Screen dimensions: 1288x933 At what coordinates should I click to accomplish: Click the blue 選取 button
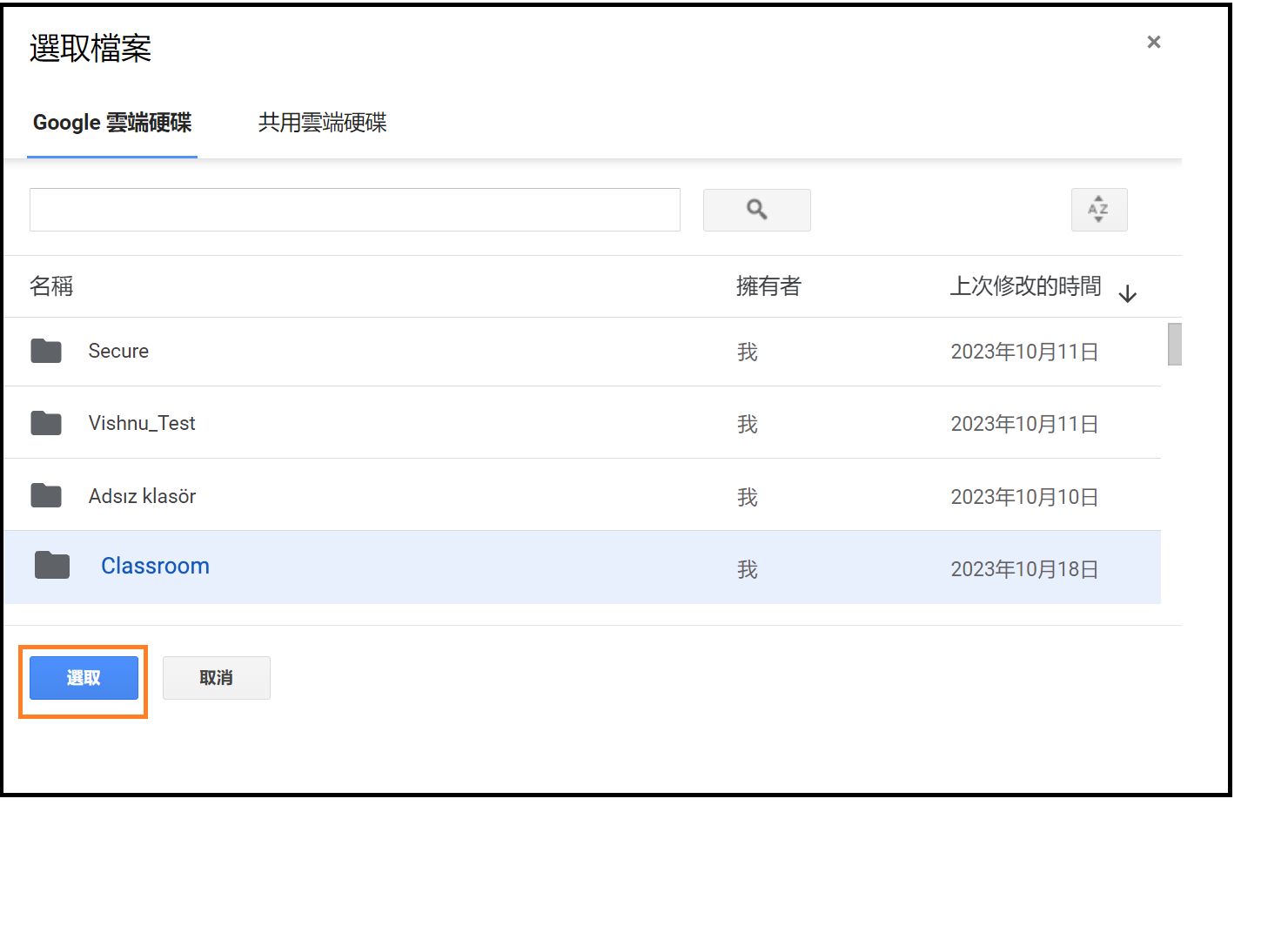84,678
